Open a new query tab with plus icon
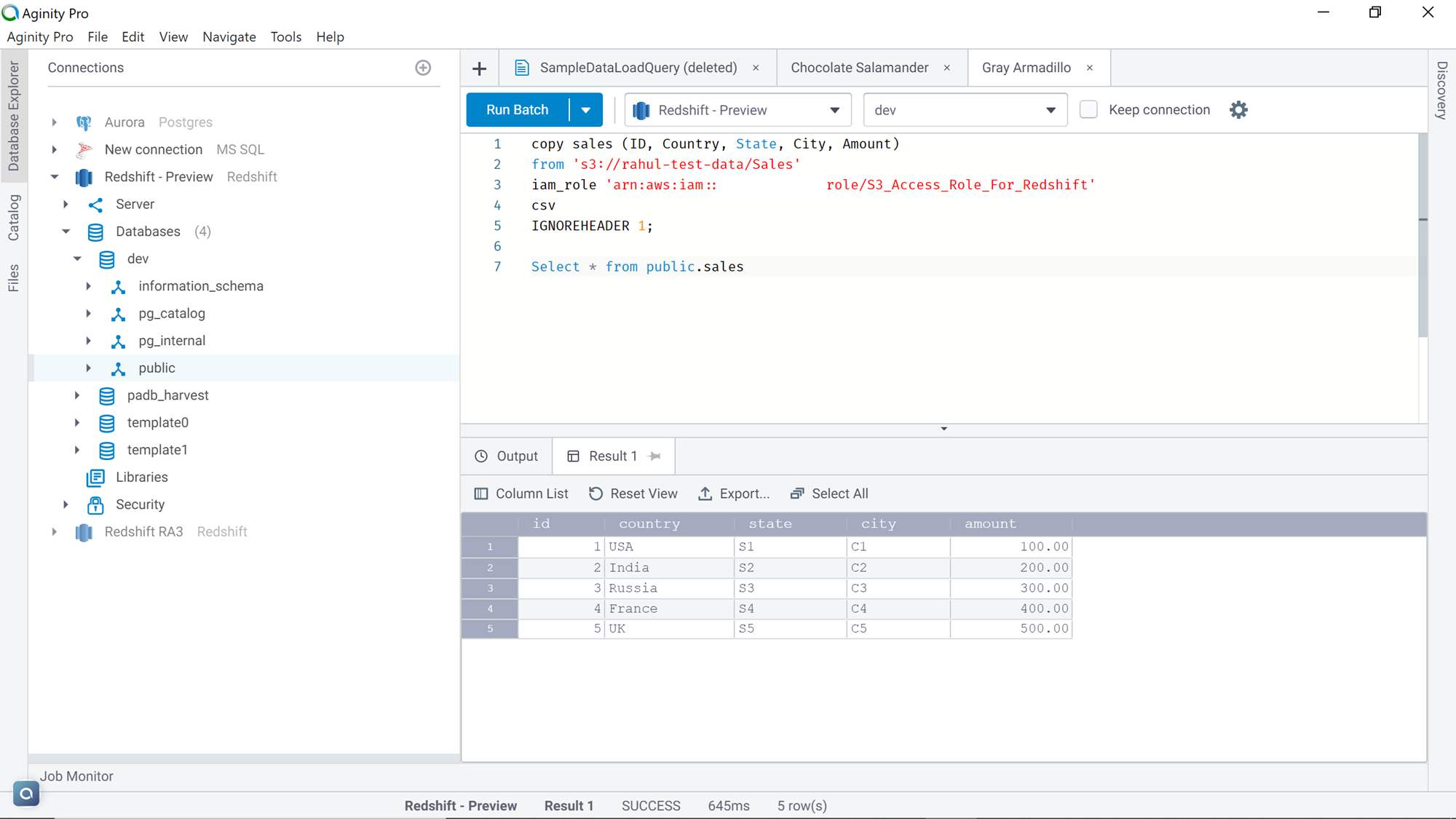 tap(479, 68)
